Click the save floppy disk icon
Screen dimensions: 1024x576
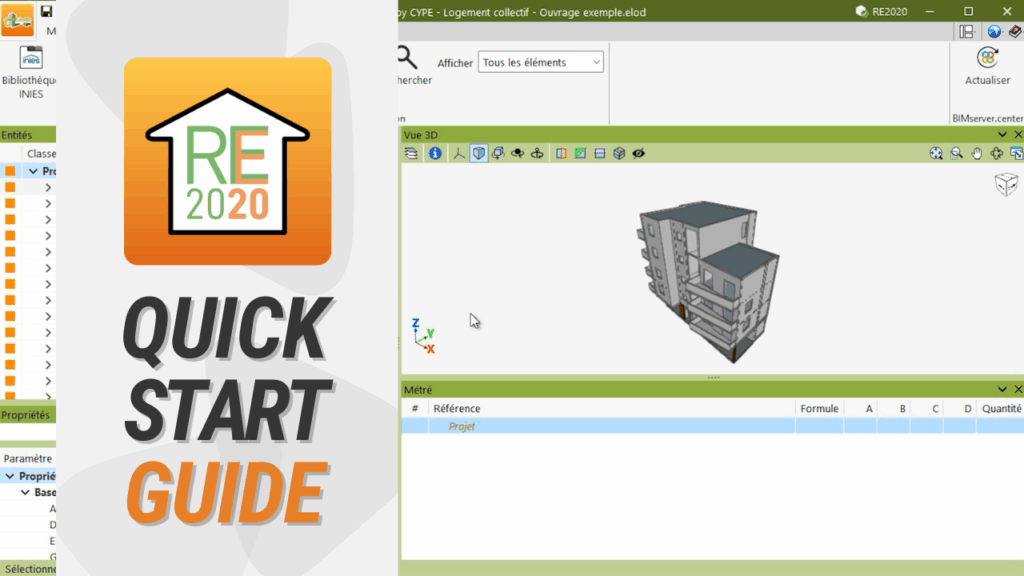coord(46,11)
